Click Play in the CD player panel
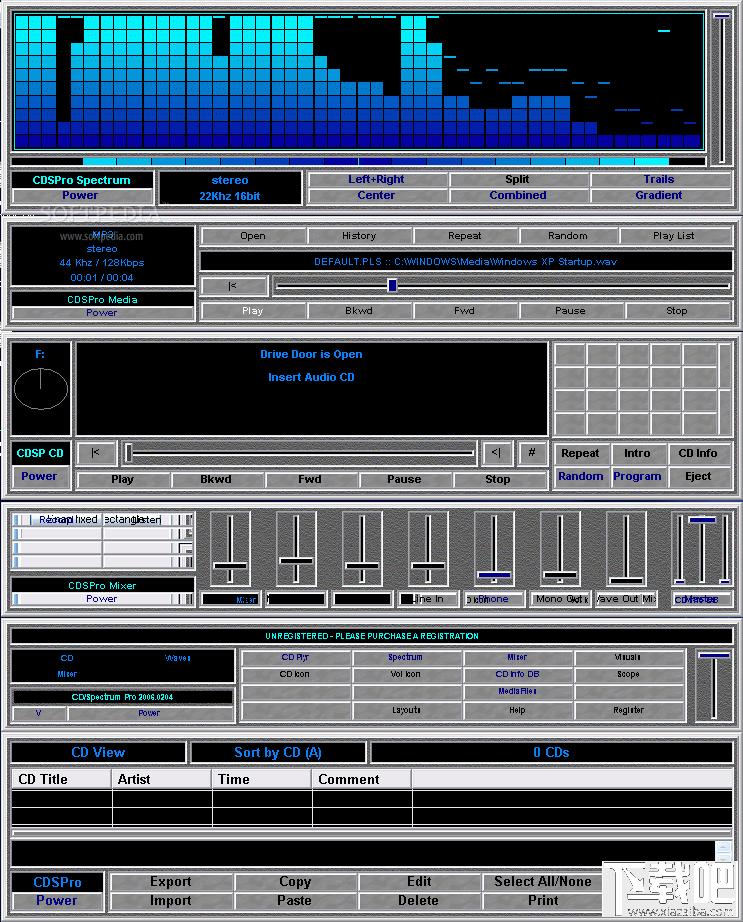Screen dimensions: 743x922 coord(123,479)
